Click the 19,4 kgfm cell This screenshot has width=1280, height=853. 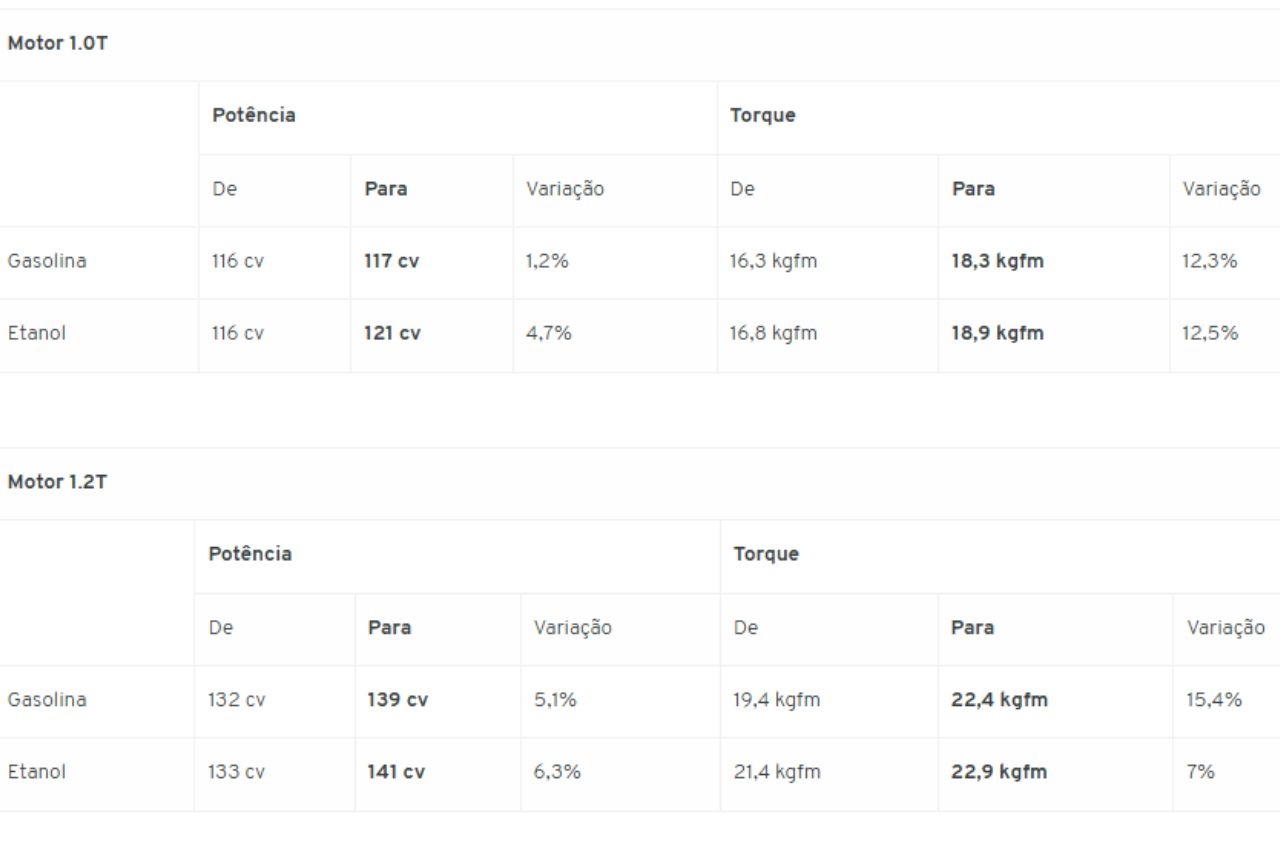point(776,700)
